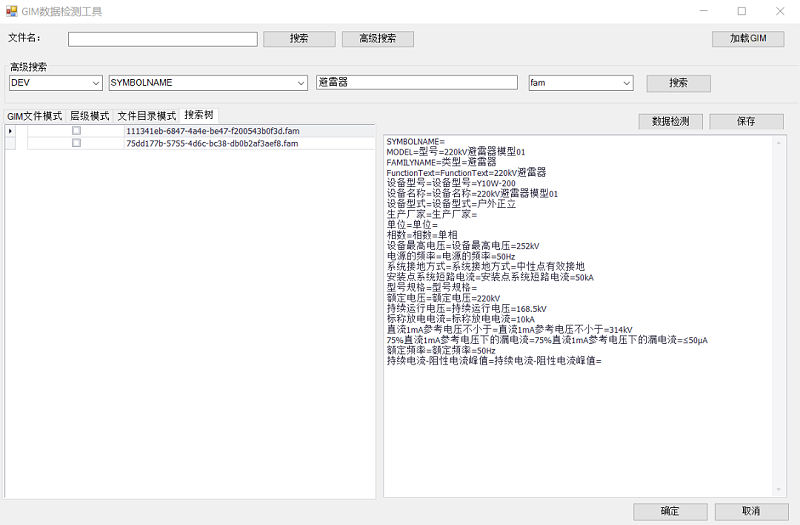Image resolution: width=800 pixels, height=525 pixels.
Task: Switch to 层级模式 tab
Action: 90,116
